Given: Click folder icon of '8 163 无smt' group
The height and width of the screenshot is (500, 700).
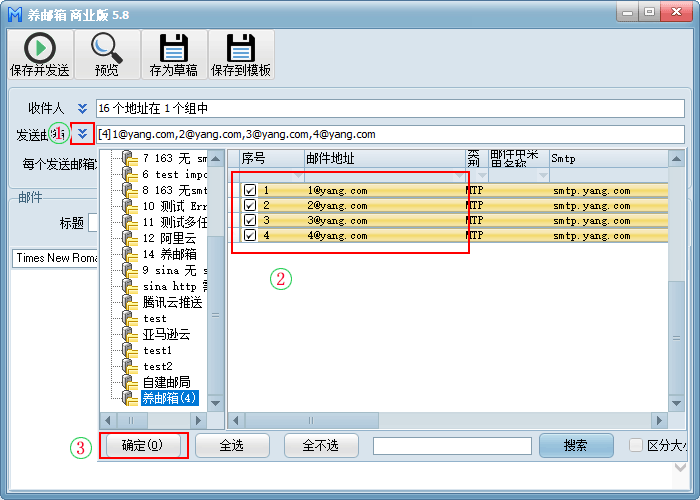Looking at the screenshot, I should coord(130,191).
